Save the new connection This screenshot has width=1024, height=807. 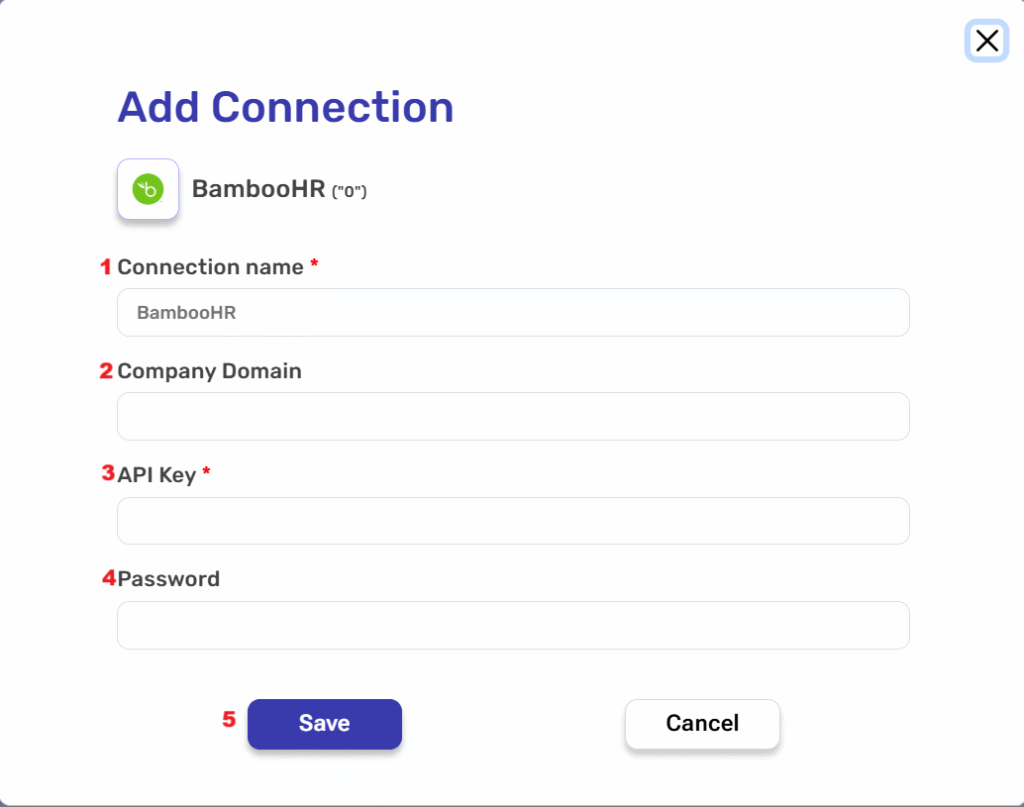(324, 724)
